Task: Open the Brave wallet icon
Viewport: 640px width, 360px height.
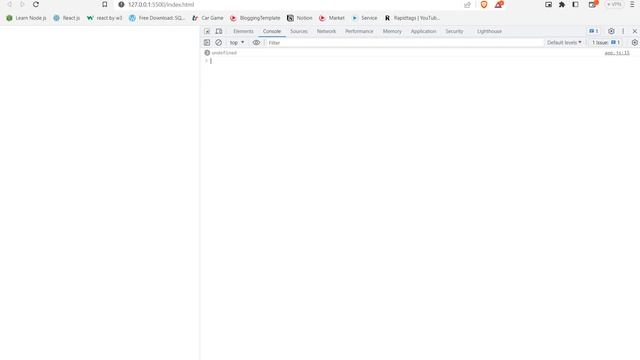Action: pos(592,4)
